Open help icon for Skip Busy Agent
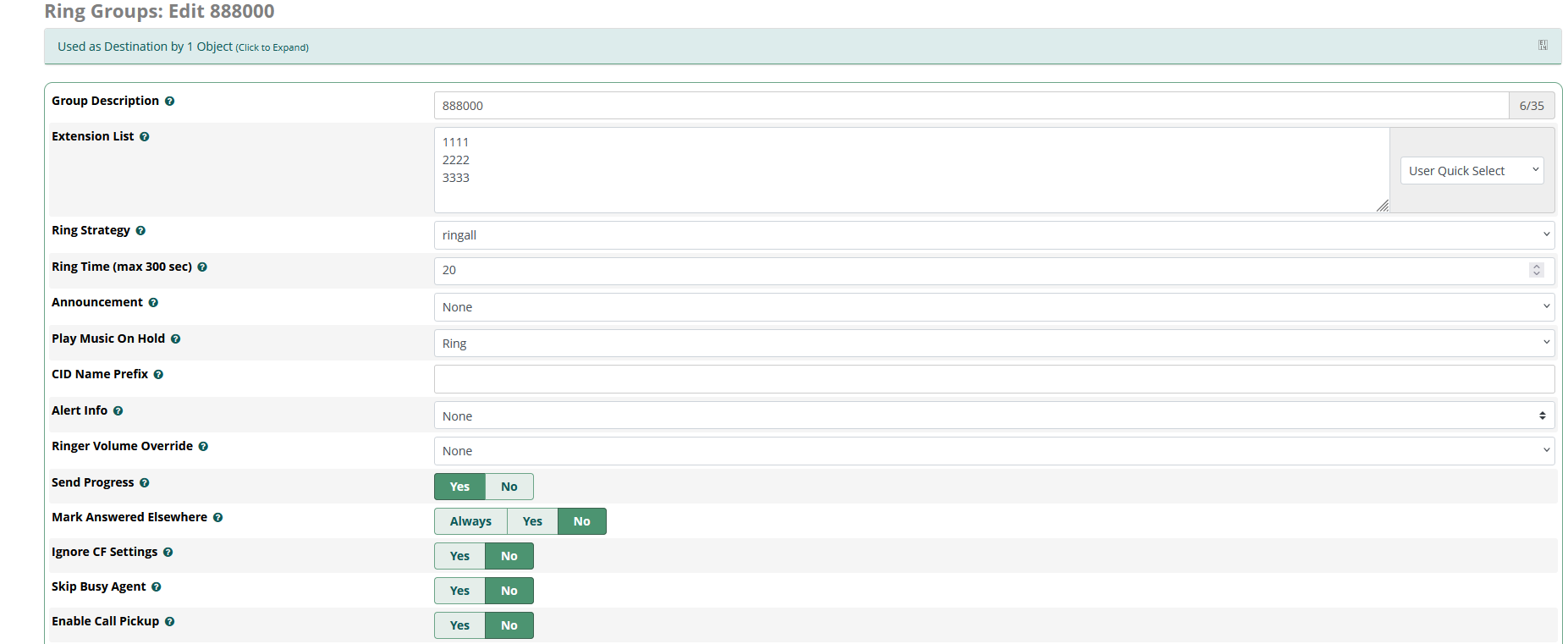This screenshot has width=1568, height=644. 156,587
